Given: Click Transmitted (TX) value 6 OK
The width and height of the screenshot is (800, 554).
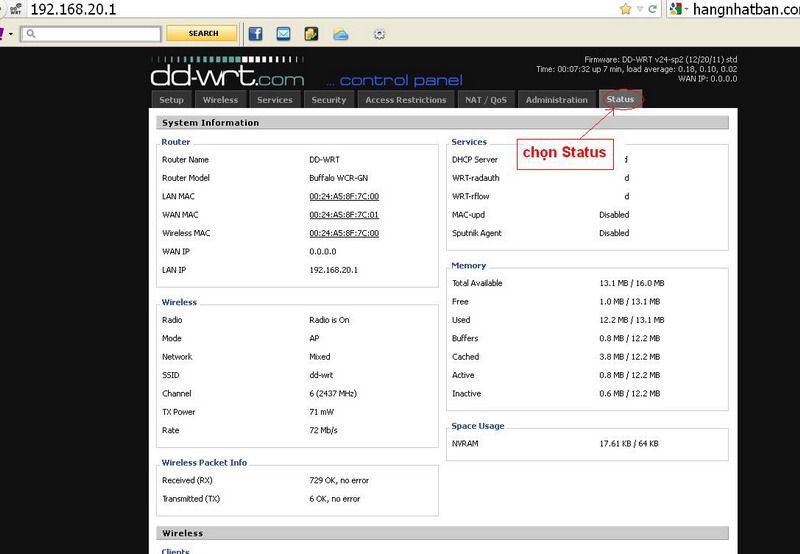Looking at the screenshot, I should coord(334,498).
